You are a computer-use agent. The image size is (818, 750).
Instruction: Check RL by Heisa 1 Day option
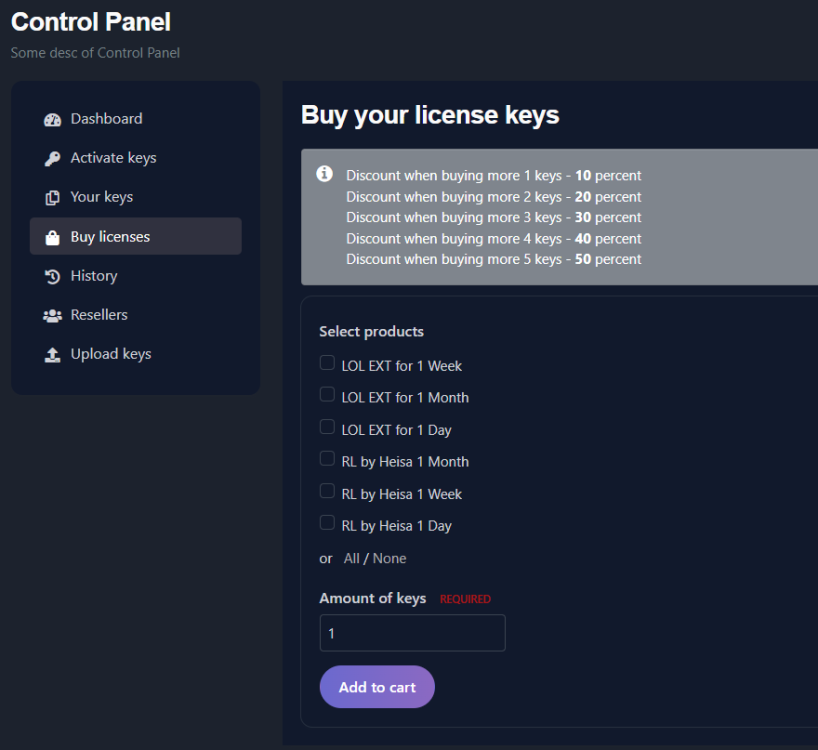tap(327, 523)
